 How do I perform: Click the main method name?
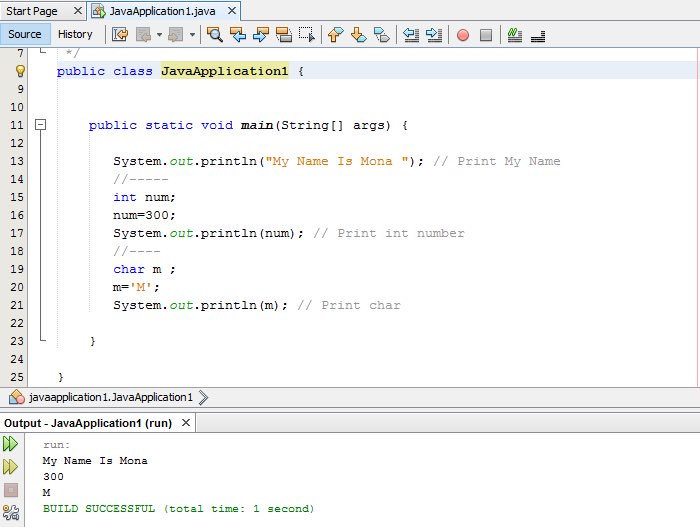257,125
